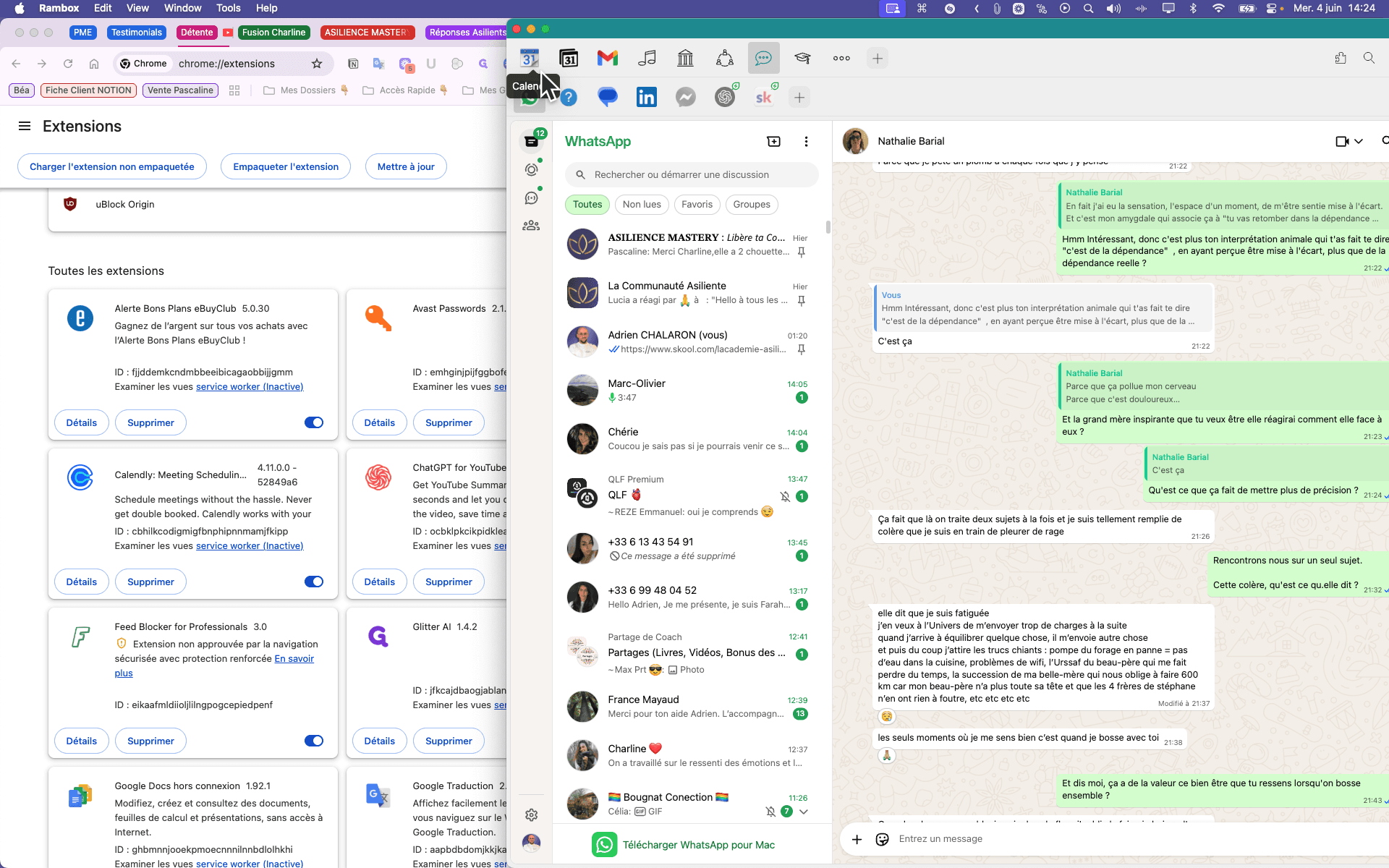Open service worker link for Calendly extension

click(x=250, y=546)
